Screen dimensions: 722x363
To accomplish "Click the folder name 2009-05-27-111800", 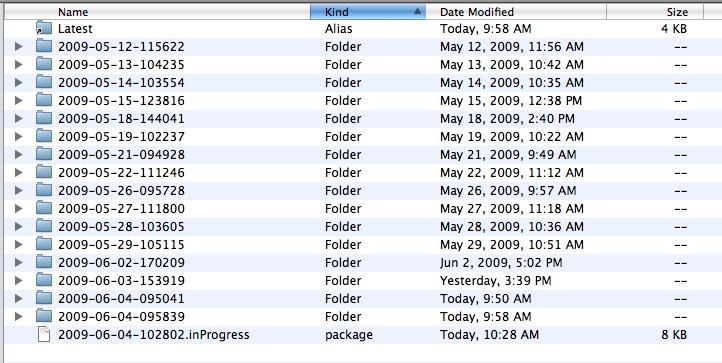I will click(x=121, y=208).
